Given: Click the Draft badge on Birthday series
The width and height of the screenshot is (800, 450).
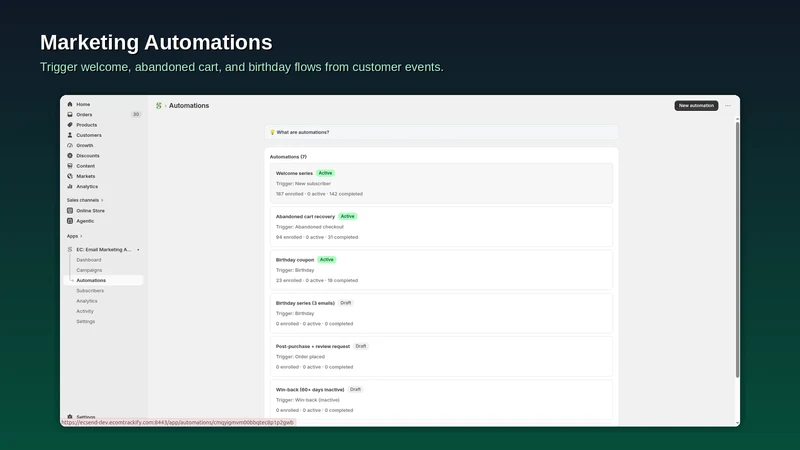Looking at the screenshot, I should [345, 303].
